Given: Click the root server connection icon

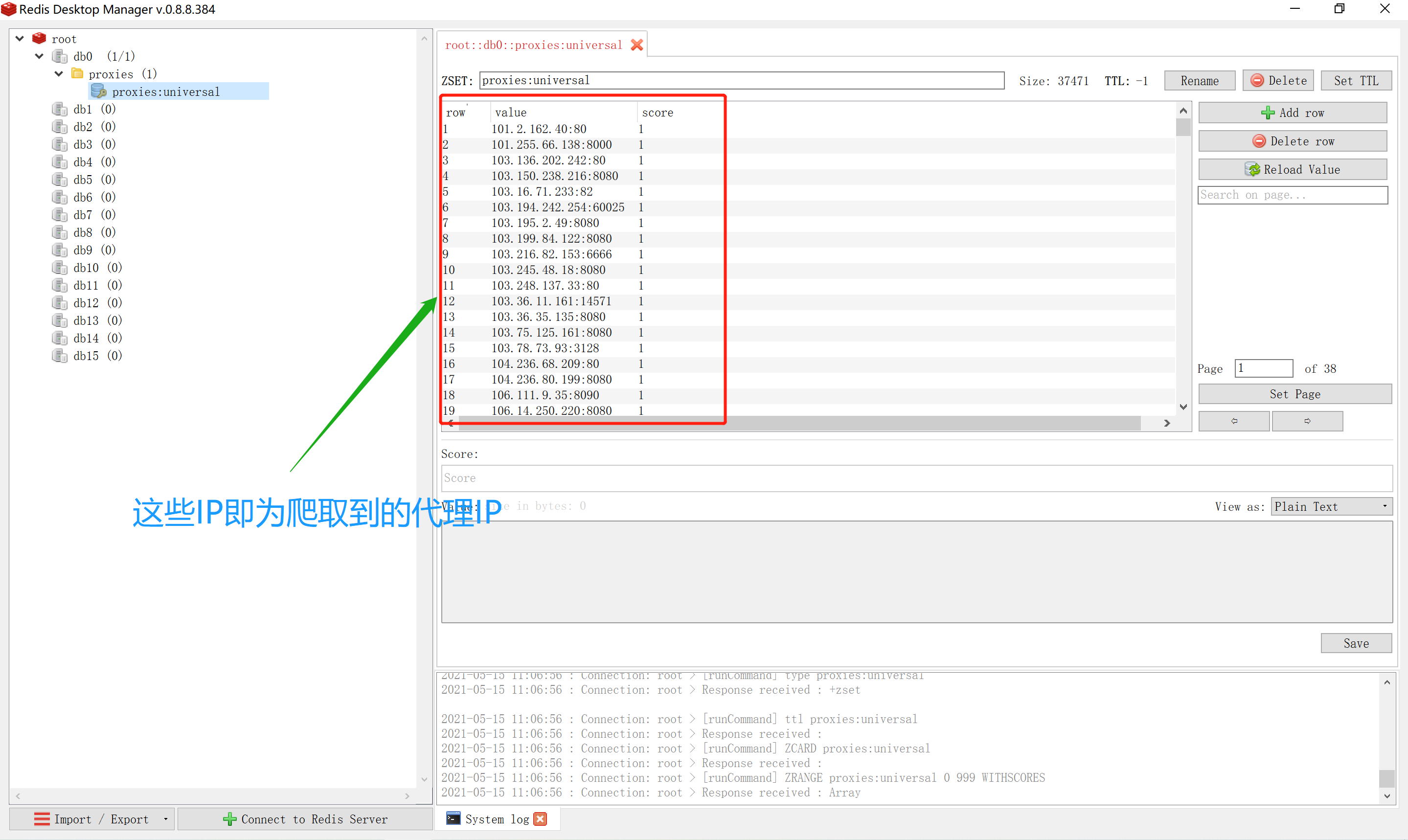Looking at the screenshot, I should 39,39.
